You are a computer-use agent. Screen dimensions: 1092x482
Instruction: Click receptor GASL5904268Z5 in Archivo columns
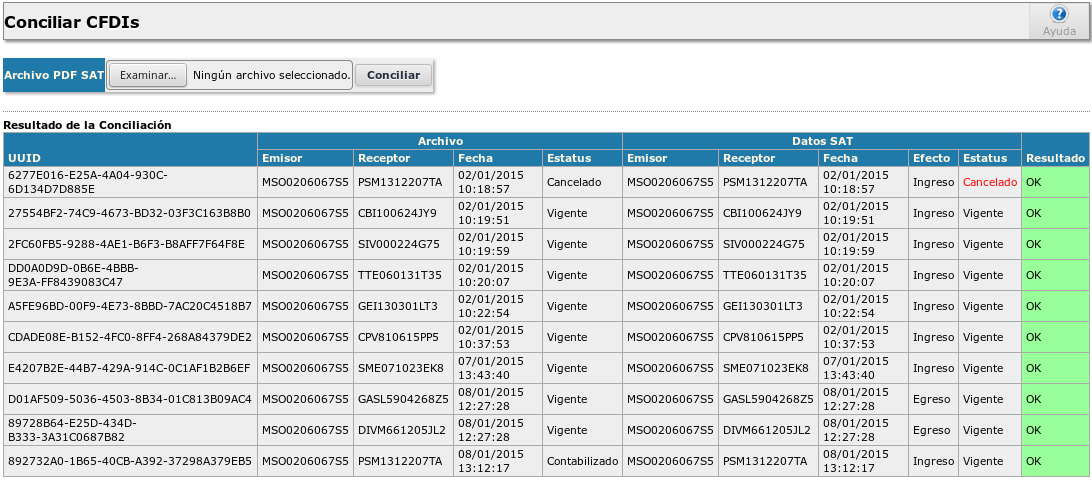(x=403, y=399)
